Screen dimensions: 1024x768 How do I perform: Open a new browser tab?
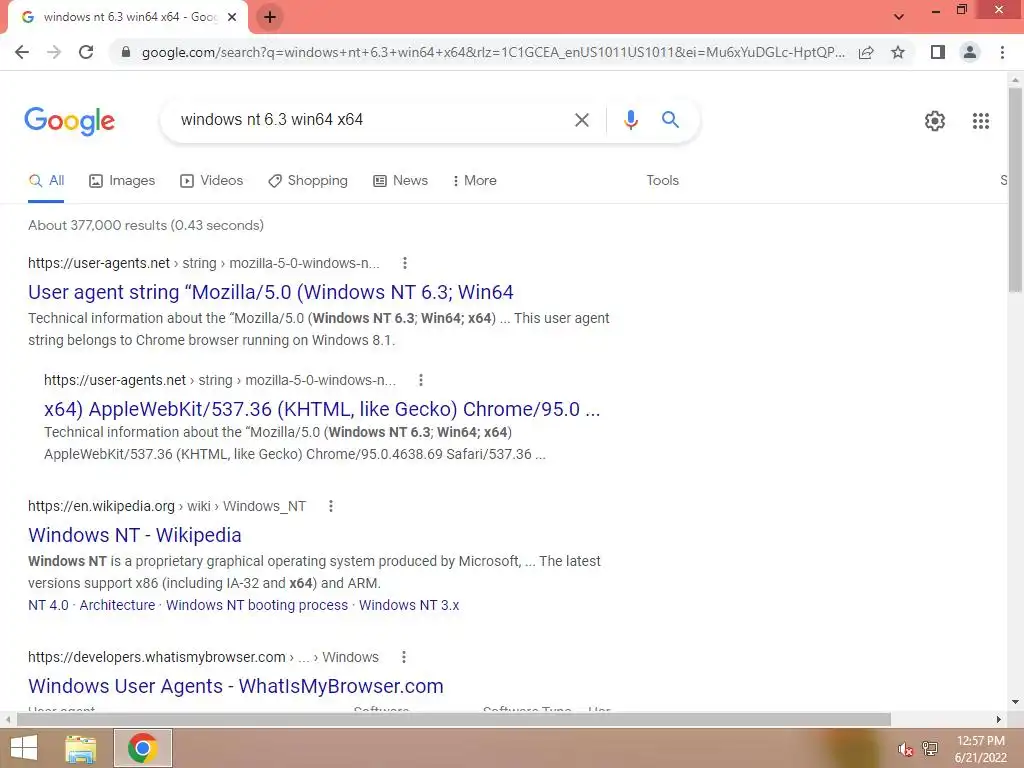[x=270, y=17]
